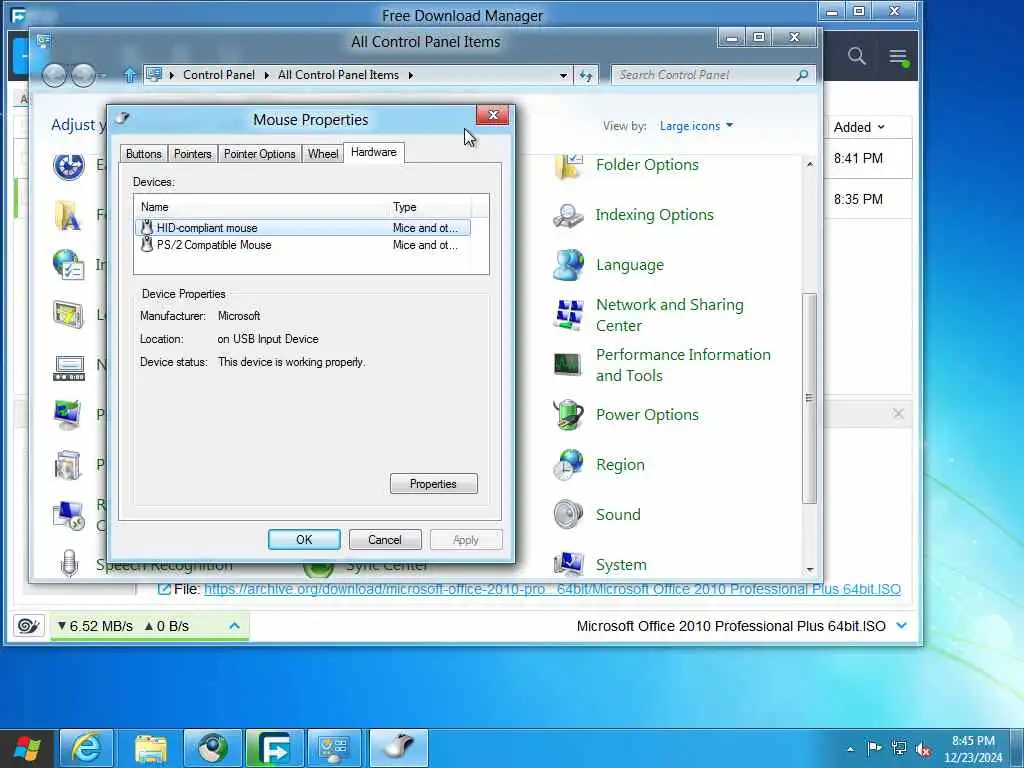Open Indexing Options icon

(568, 215)
